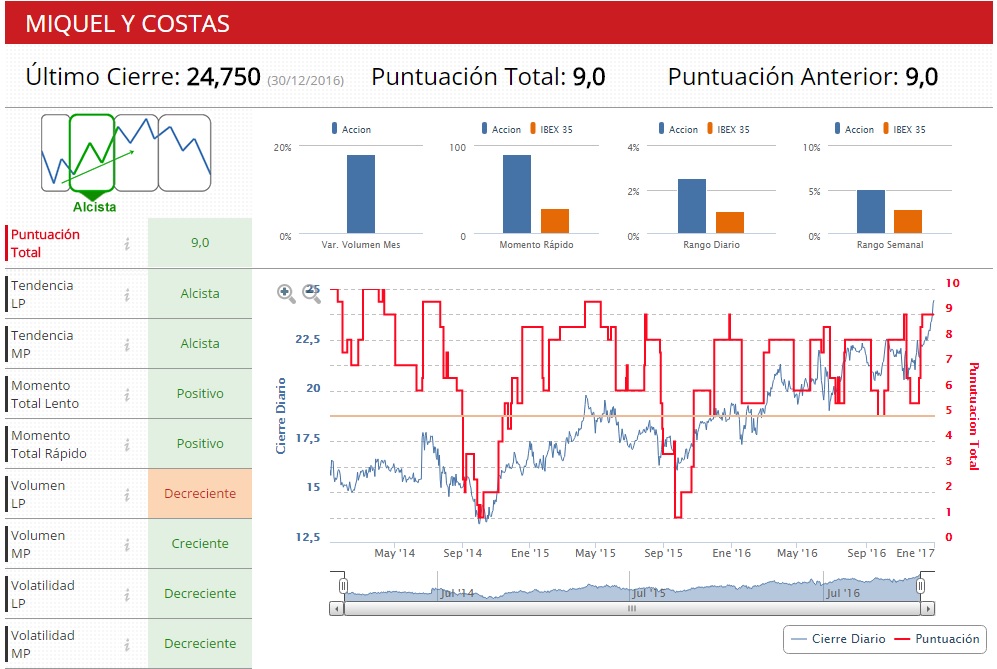
Task: Click the zoom out magnifier icon
Action: [312, 293]
